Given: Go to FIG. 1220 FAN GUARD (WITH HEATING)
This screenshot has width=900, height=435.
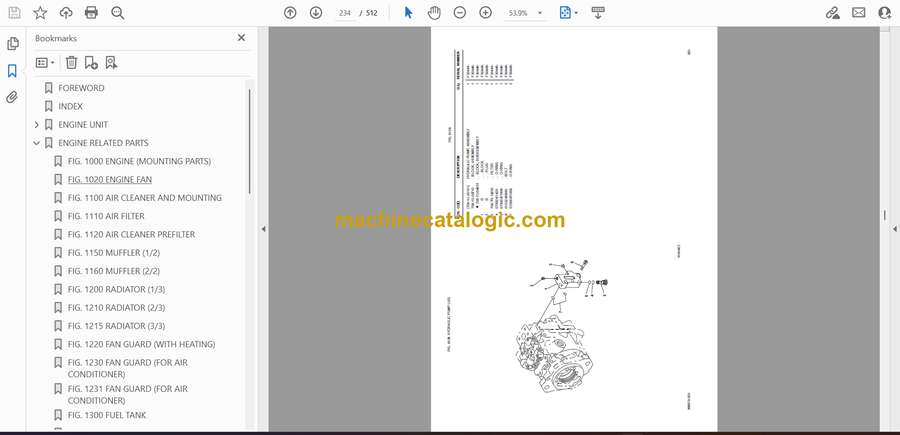Looking at the screenshot, I should point(142,344).
